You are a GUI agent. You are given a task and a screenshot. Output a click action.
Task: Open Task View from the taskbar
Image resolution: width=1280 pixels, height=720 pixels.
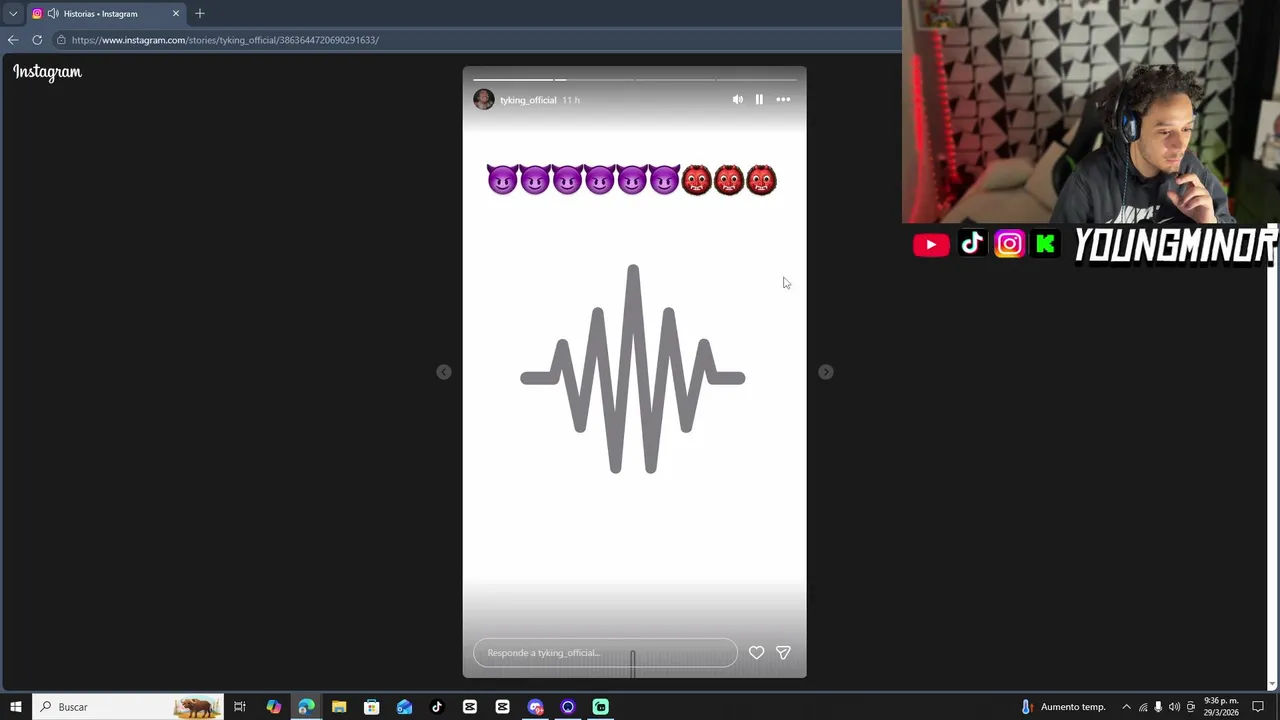click(x=240, y=707)
